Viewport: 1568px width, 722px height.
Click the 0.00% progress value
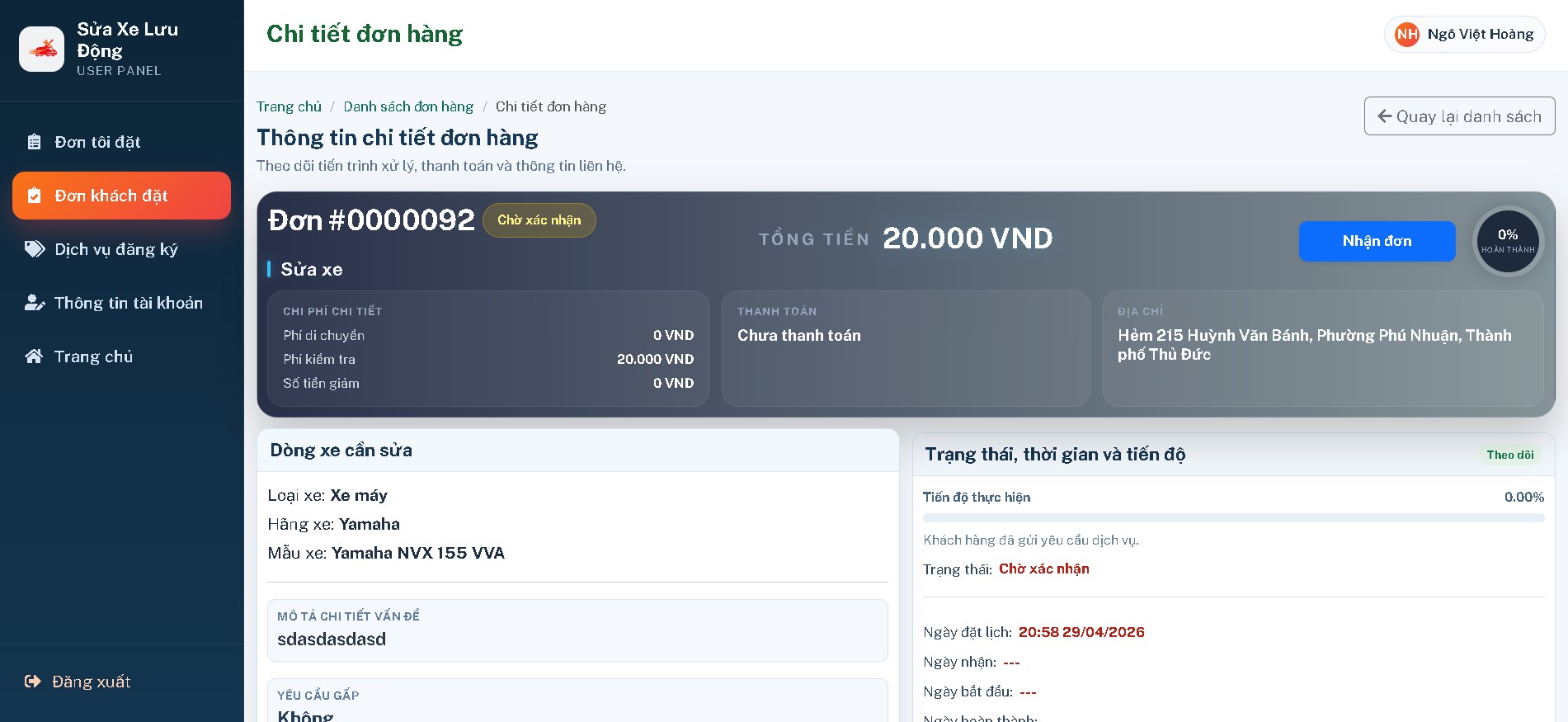pyautogui.click(x=1524, y=497)
